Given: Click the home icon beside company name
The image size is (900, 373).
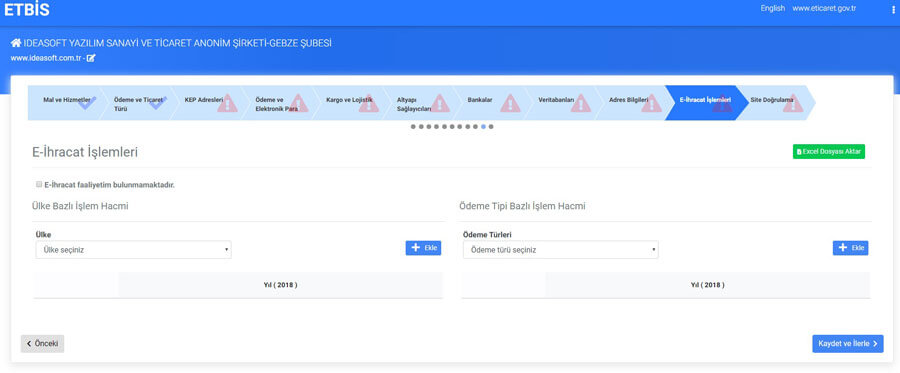Looking at the screenshot, I should click(x=15, y=43).
